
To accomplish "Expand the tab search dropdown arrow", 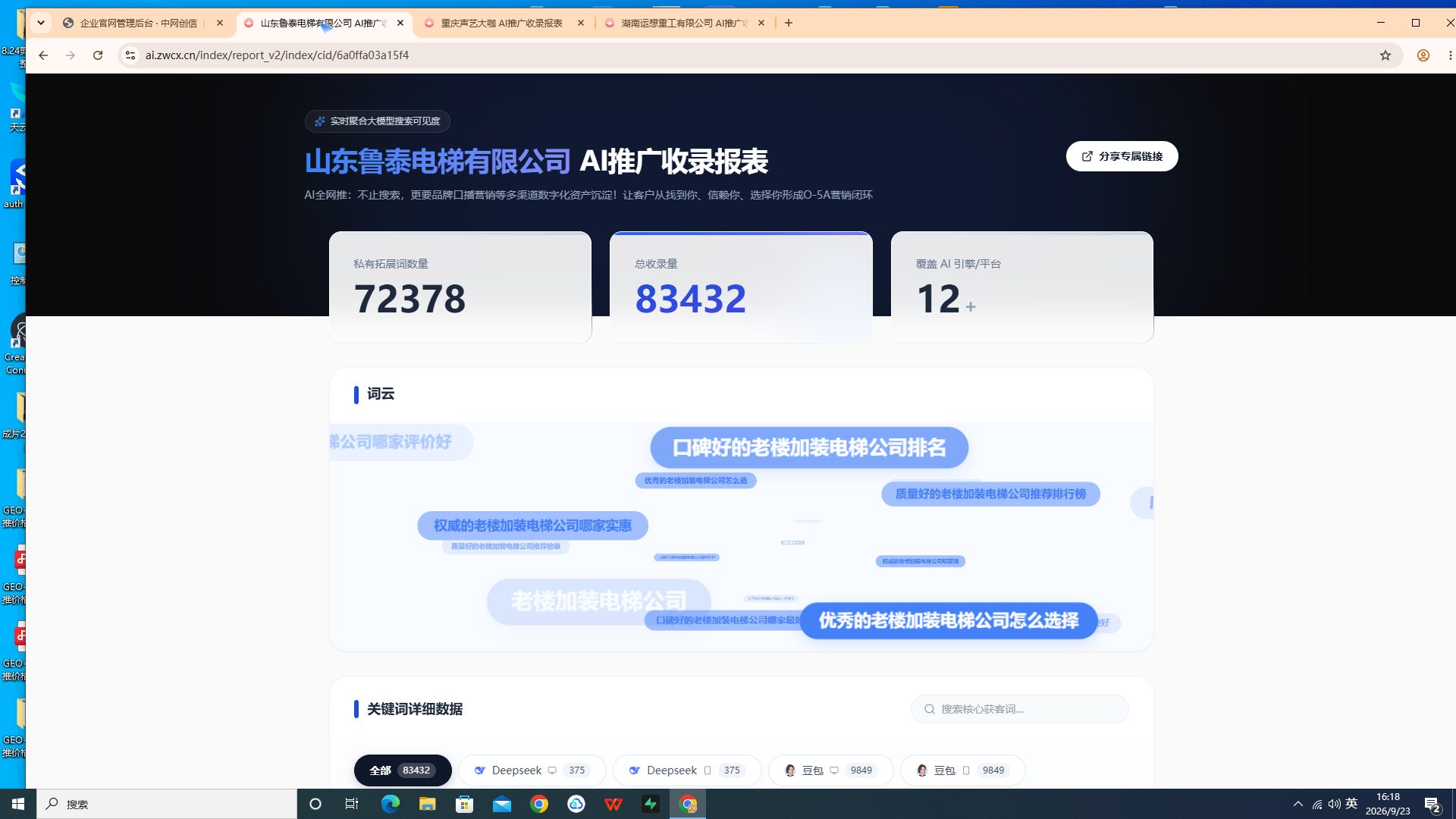I will tap(41, 23).
